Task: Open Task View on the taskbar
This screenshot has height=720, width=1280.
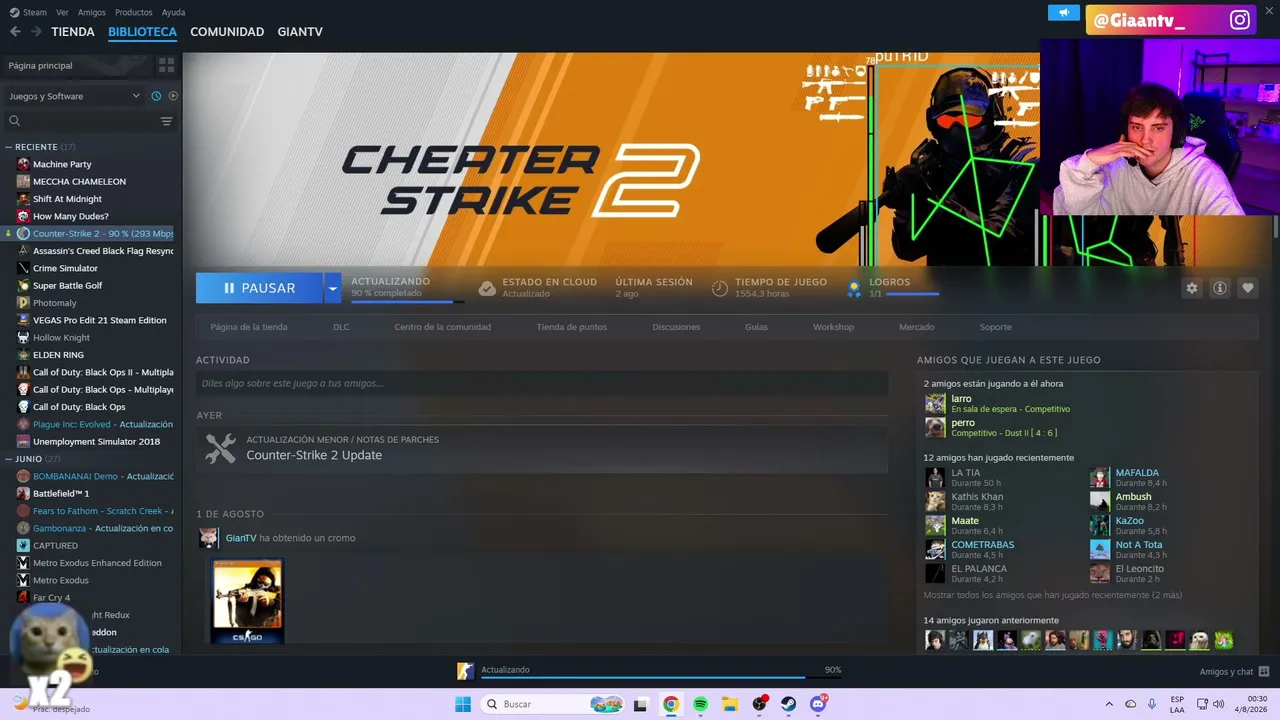Action: coord(641,704)
